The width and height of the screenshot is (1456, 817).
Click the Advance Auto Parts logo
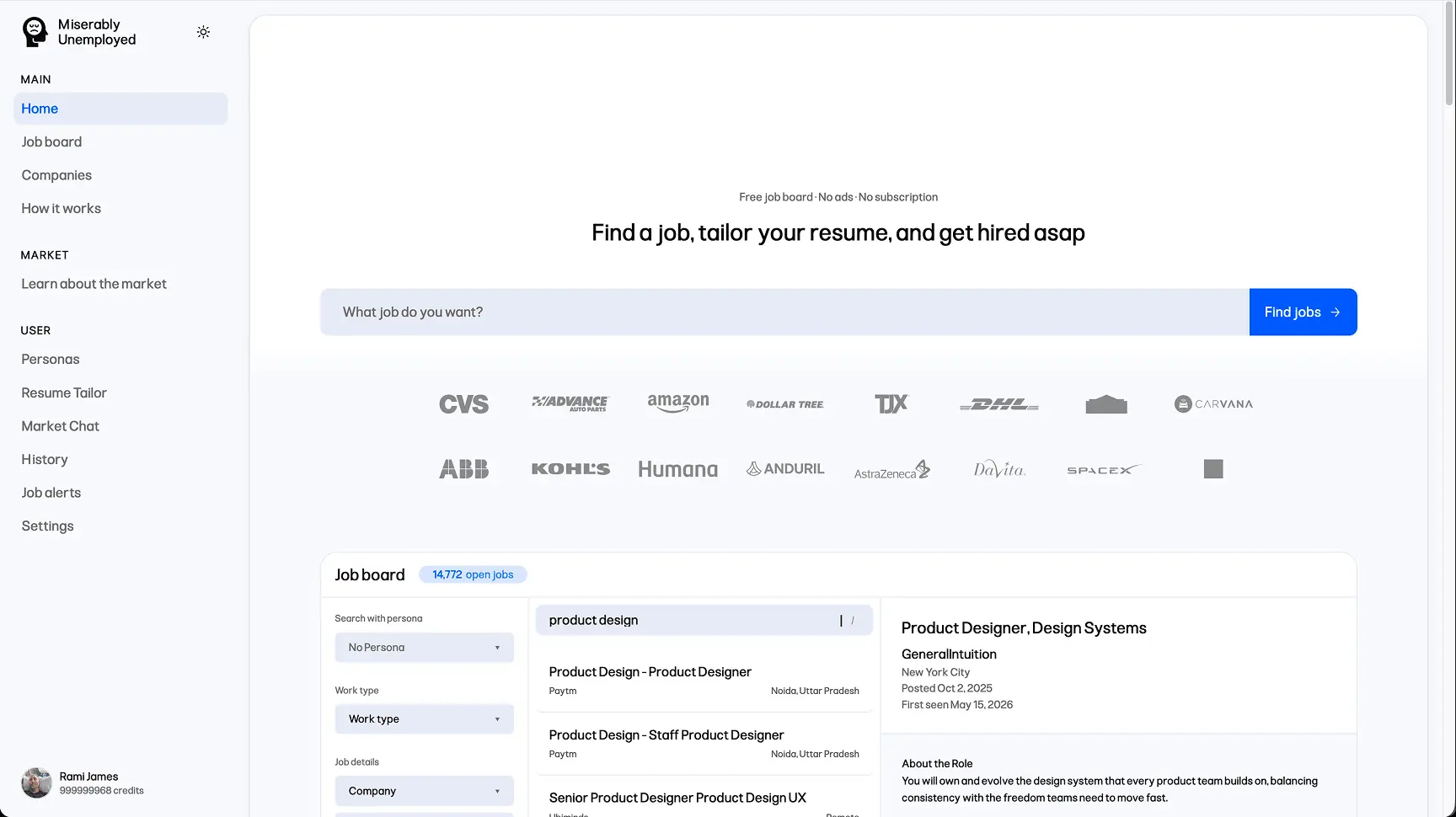pyautogui.click(x=570, y=403)
